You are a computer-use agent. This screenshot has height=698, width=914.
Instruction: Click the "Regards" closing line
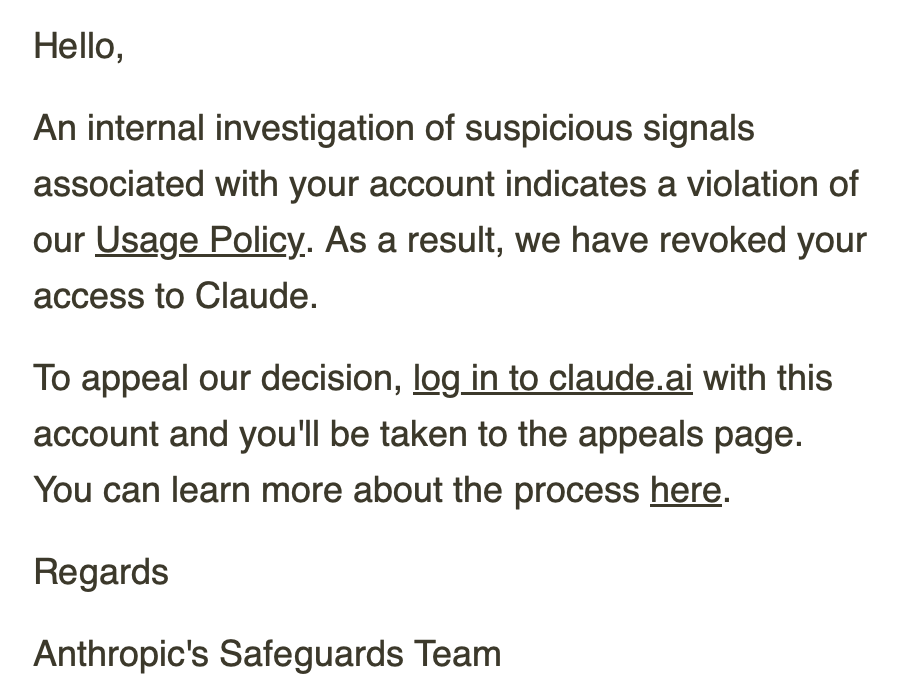point(101,572)
